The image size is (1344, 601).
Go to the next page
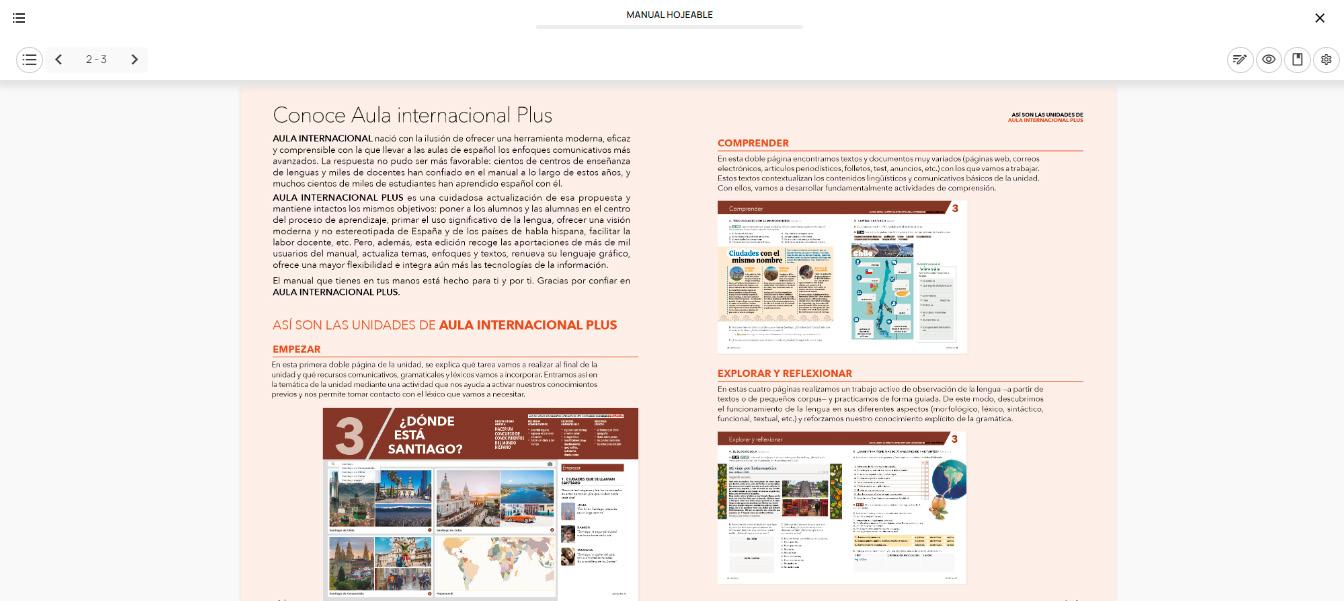(135, 60)
